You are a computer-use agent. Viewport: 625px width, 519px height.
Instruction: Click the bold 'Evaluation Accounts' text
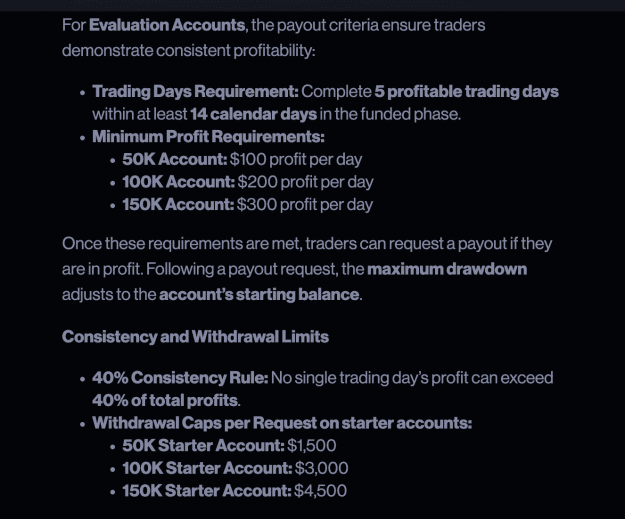coord(167,25)
